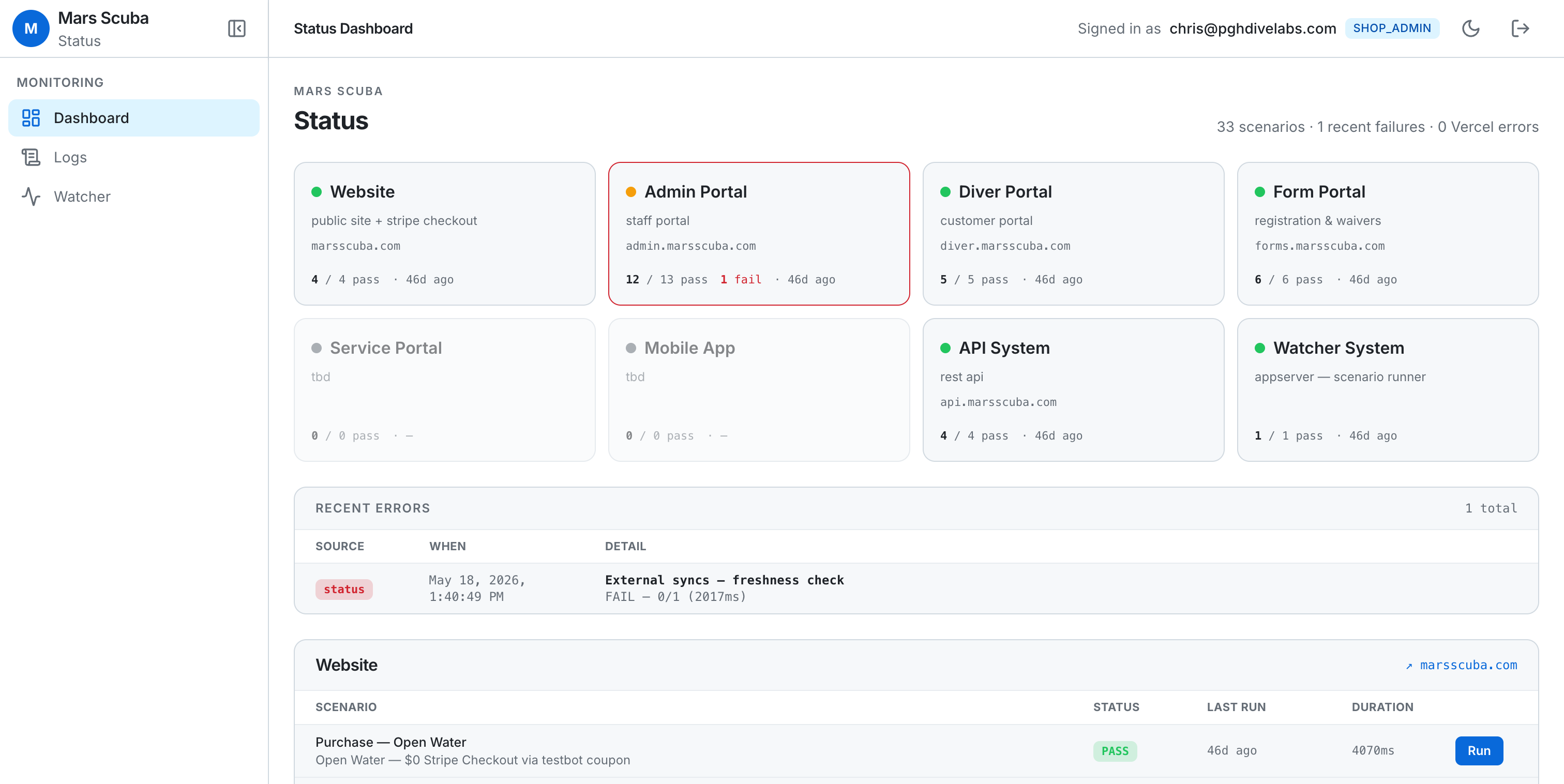Click the Logs scroll icon
The image size is (1564, 784).
pyautogui.click(x=31, y=157)
